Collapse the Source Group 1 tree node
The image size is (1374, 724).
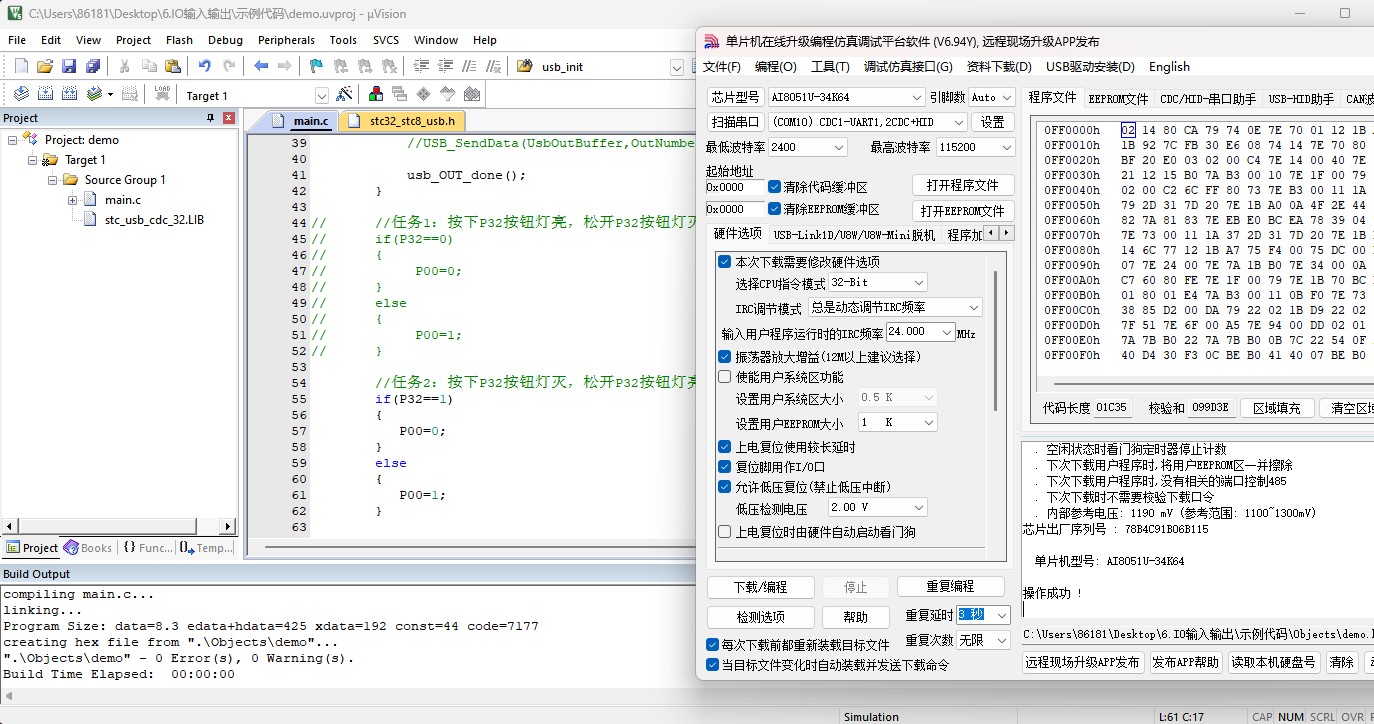(x=53, y=180)
